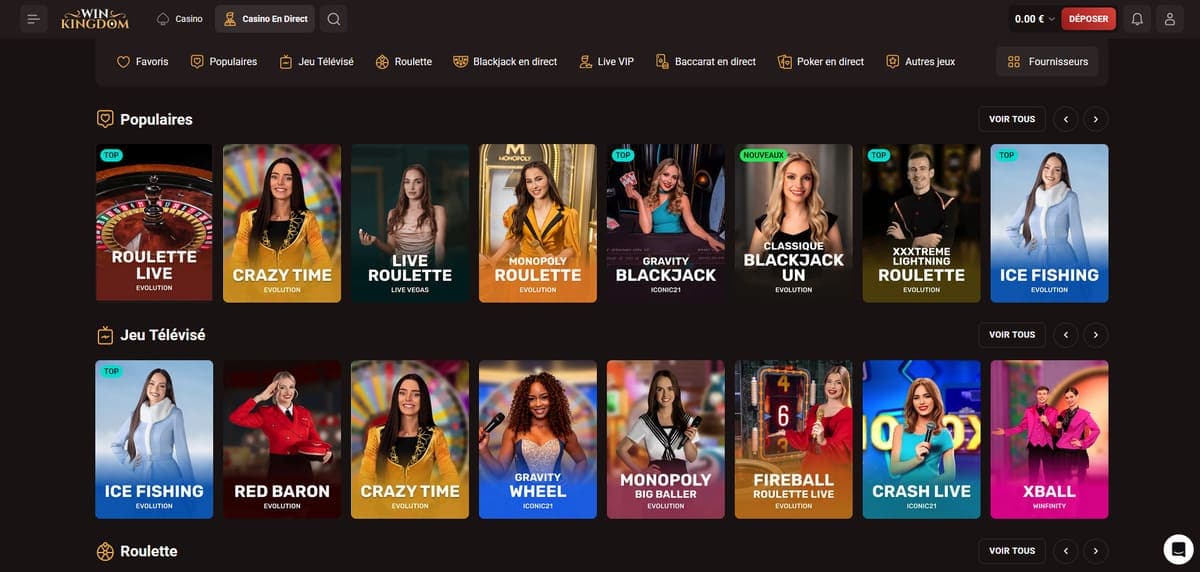Open Poker en direct category
The width and height of the screenshot is (1200, 572).
tap(821, 62)
